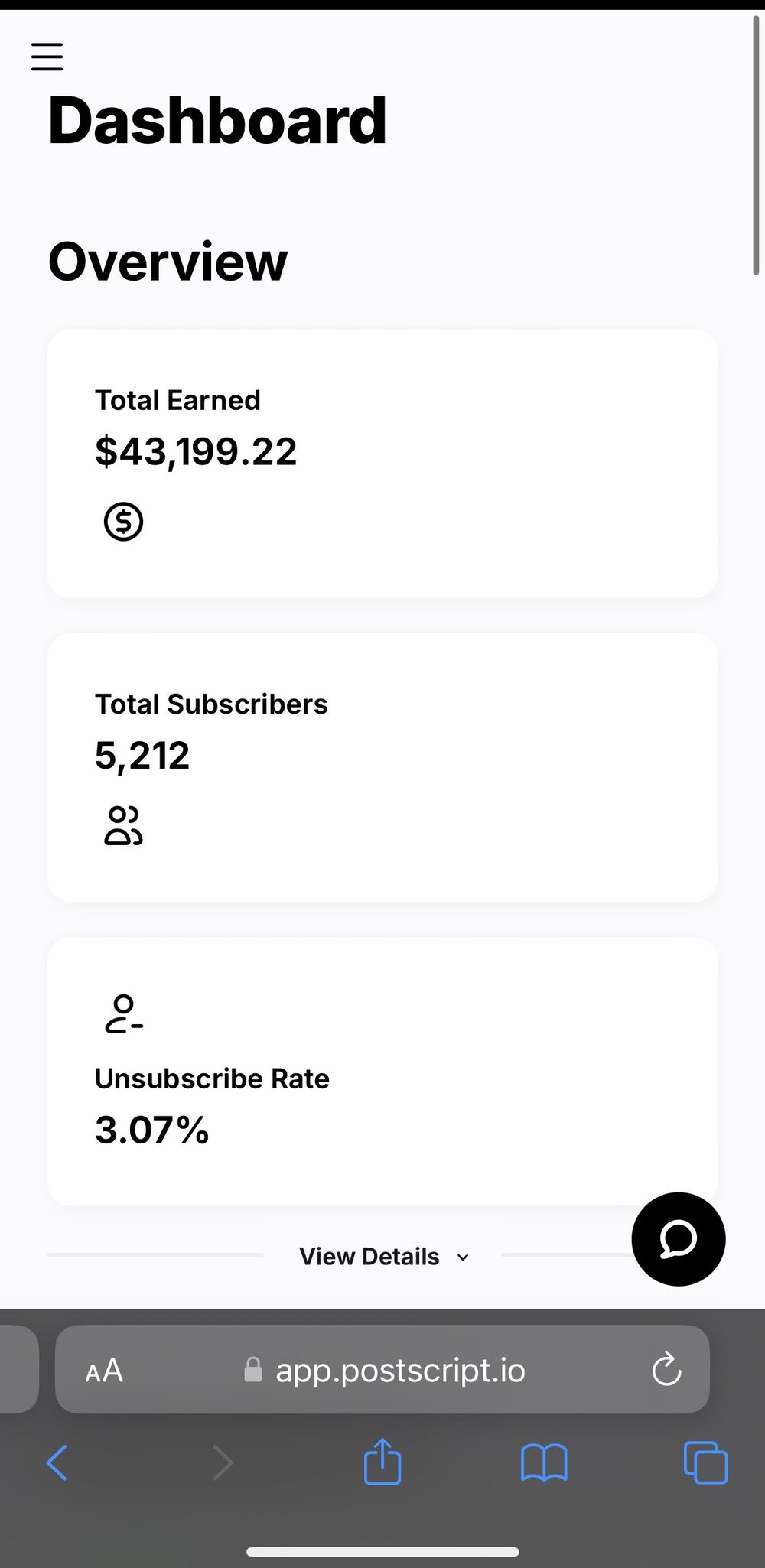765x1568 pixels.
Task: Tap the home indicator bar
Action: 382,1552
